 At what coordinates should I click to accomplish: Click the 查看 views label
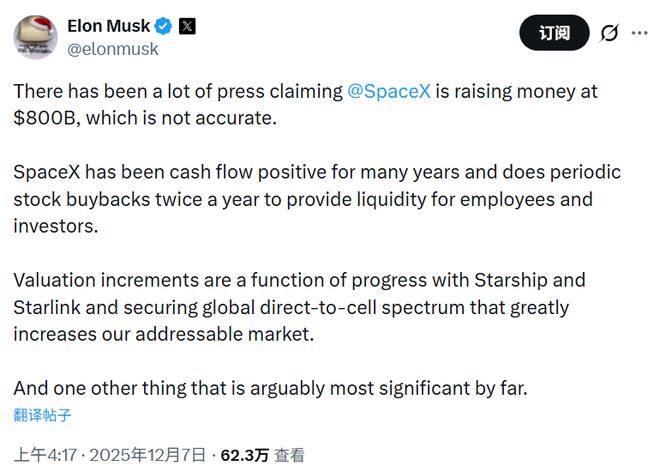(290, 455)
